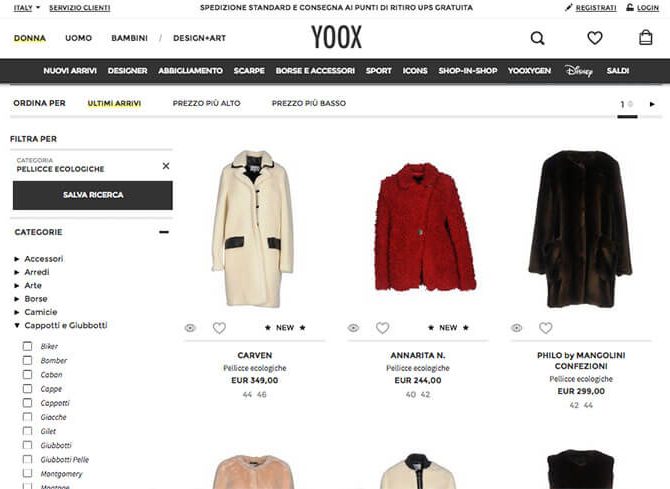This screenshot has height=489, width=670.
Task: Tick the Gilet checkbox
Action: 27,431
